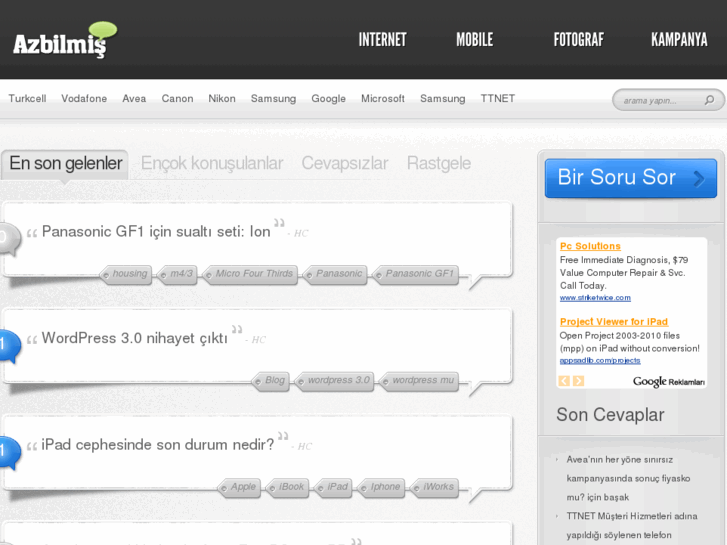
Task: Visit www.striketwice.com ad URL
Action: point(595,298)
